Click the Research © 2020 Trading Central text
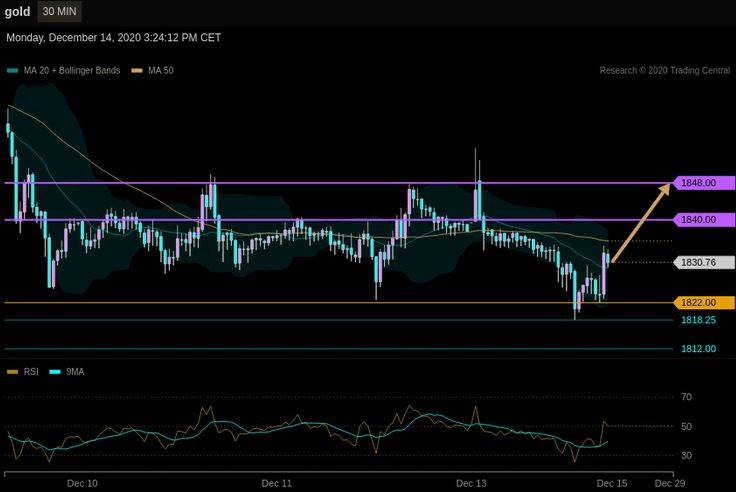The height and width of the screenshot is (492, 736). click(x=665, y=70)
